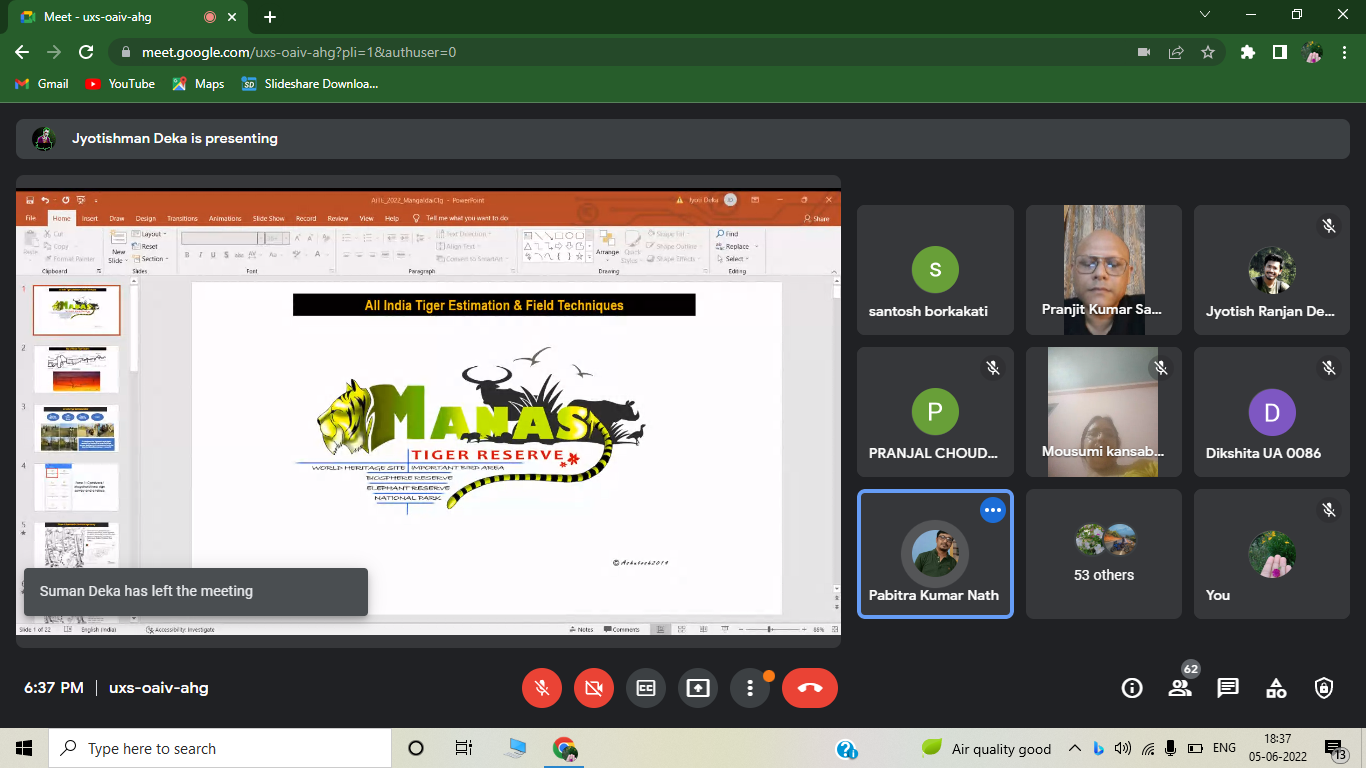Open Activities panel icon

point(1276,688)
